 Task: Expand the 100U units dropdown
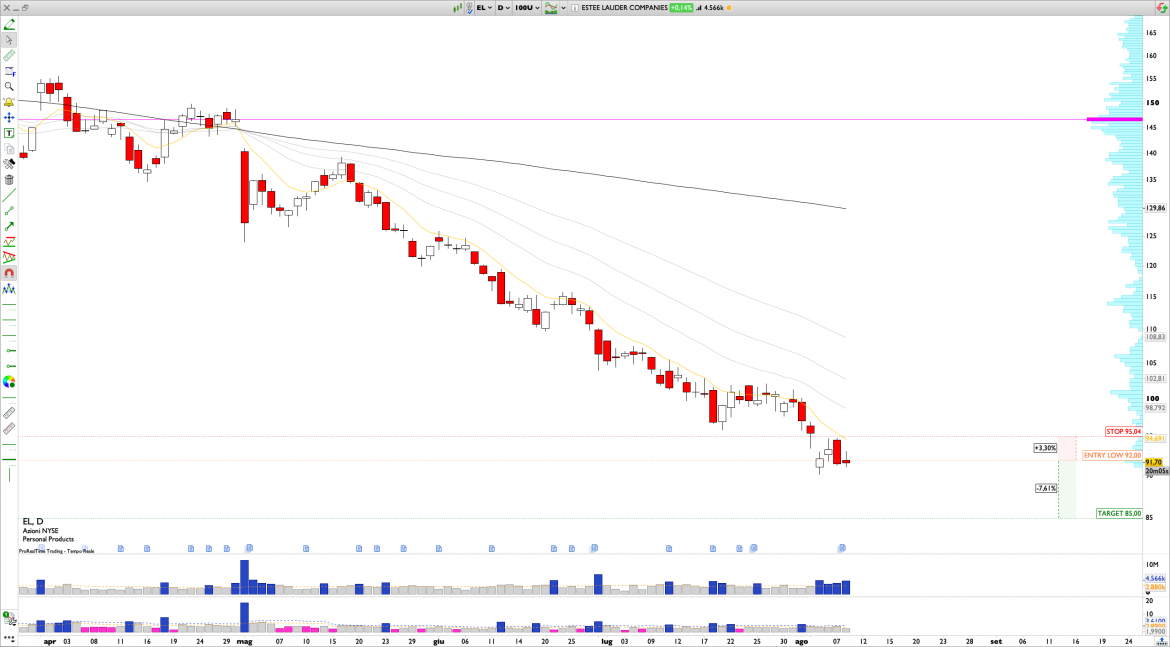point(526,7)
